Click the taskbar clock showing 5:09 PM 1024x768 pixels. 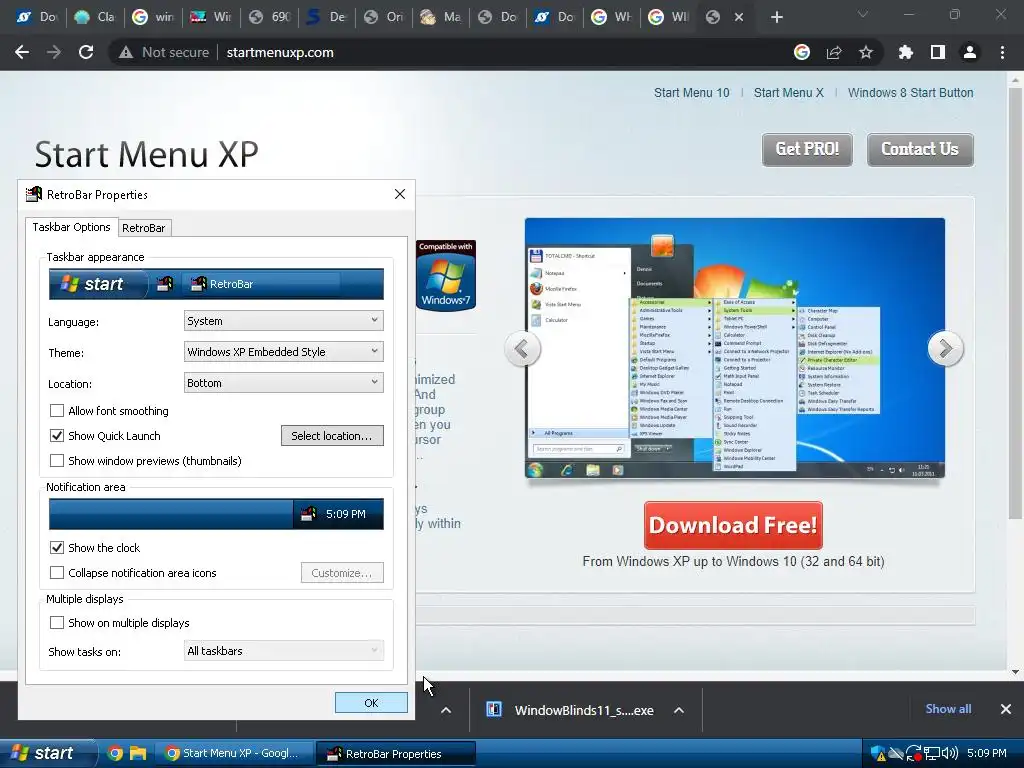point(986,753)
